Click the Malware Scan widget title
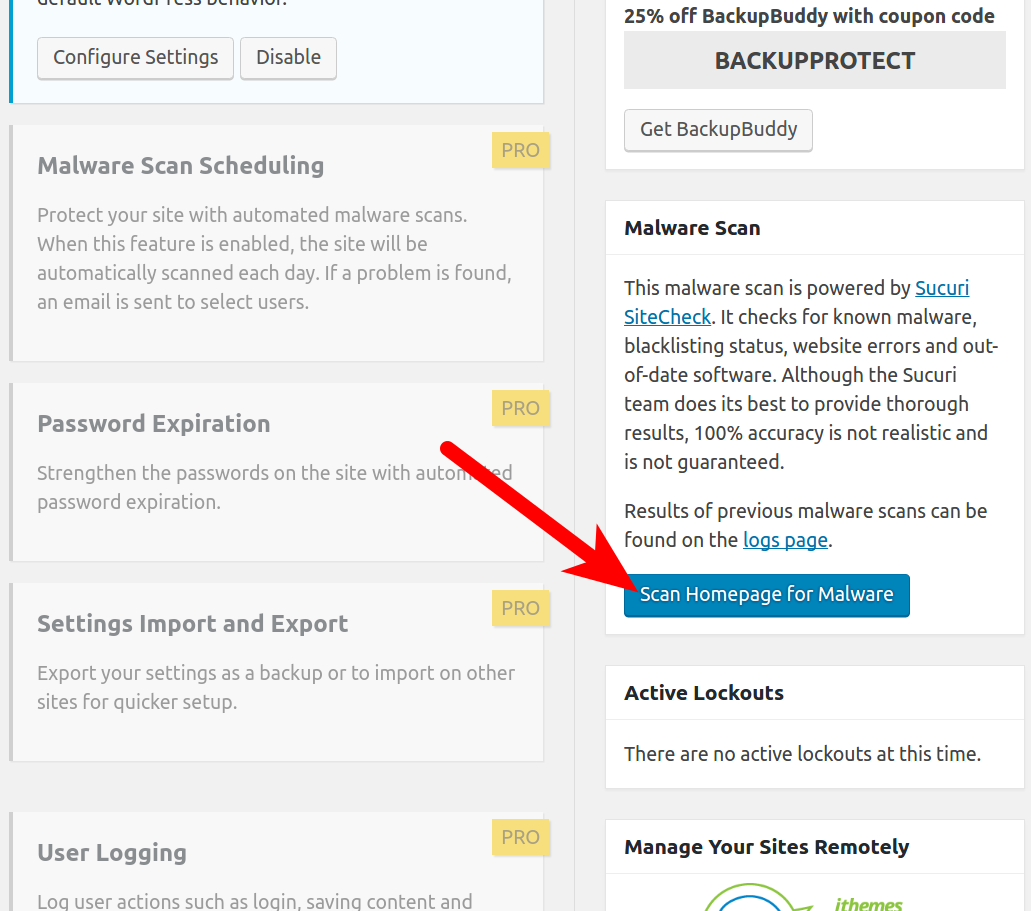Viewport: 1031px width, 911px height. pyautogui.click(x=692, y=228)
